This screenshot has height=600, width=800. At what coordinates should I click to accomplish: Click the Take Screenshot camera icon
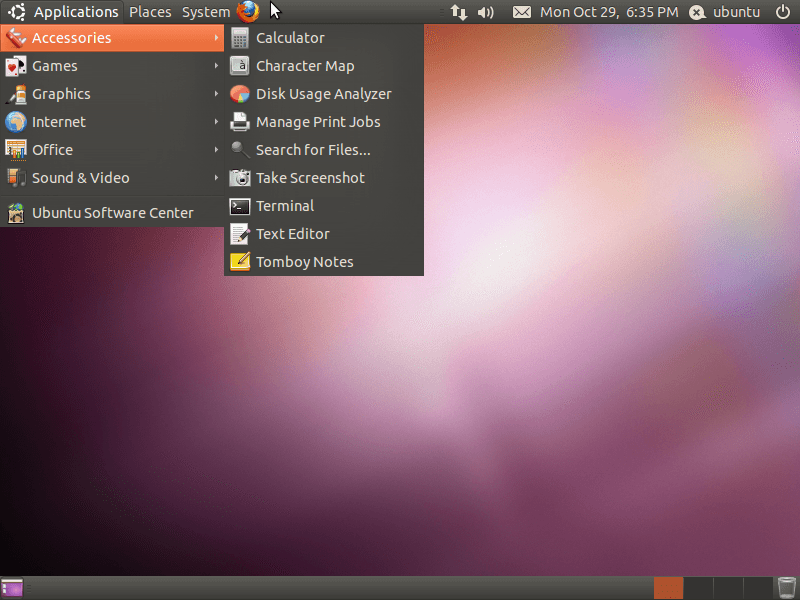tap(239, 178)
